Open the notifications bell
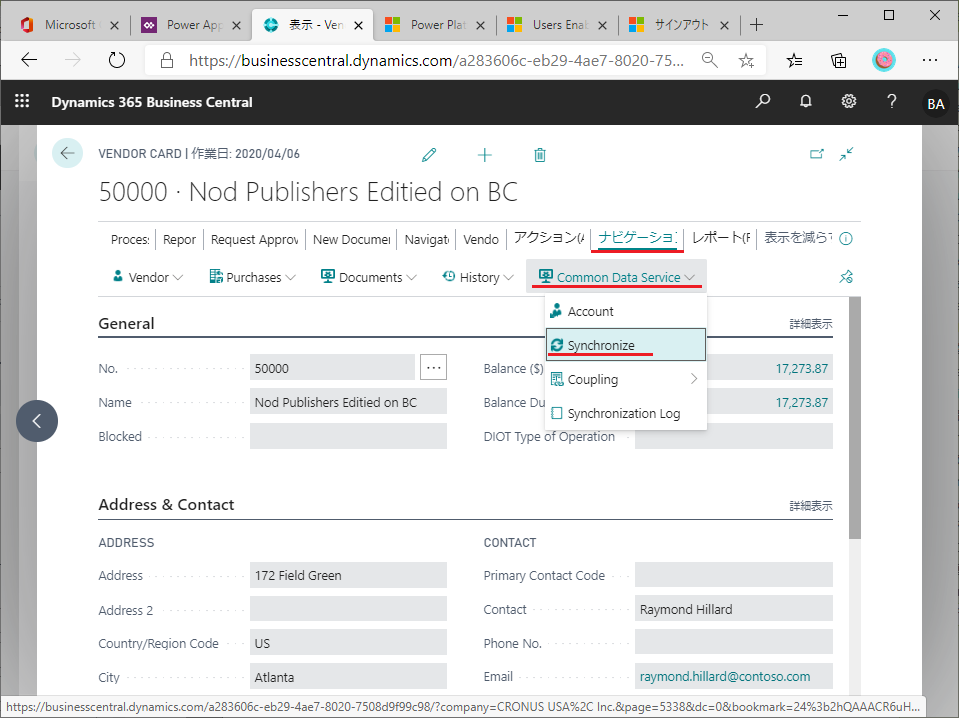The image size is (959, 718). (805, 102)
